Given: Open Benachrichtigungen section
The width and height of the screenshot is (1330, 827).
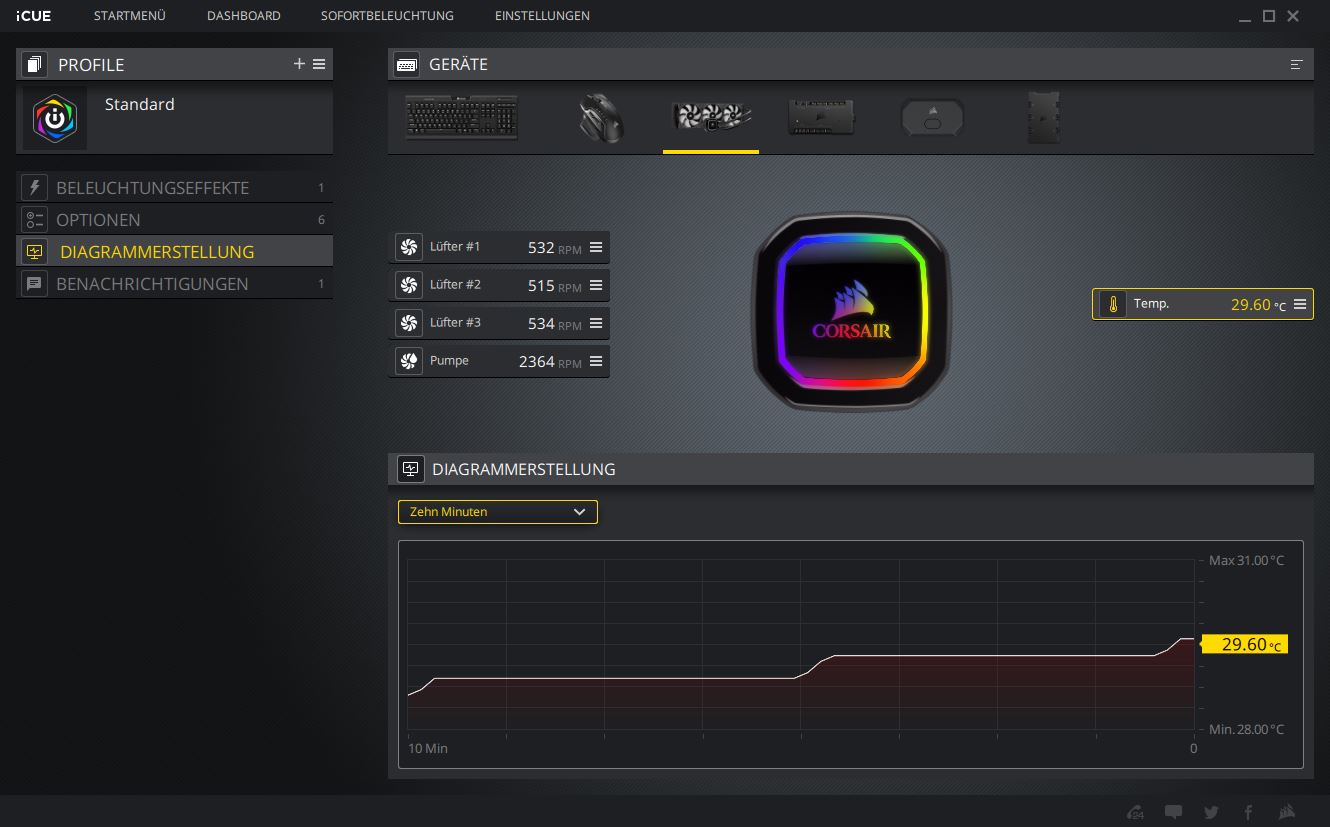Looking at the screenshot, I should (175, 284).
